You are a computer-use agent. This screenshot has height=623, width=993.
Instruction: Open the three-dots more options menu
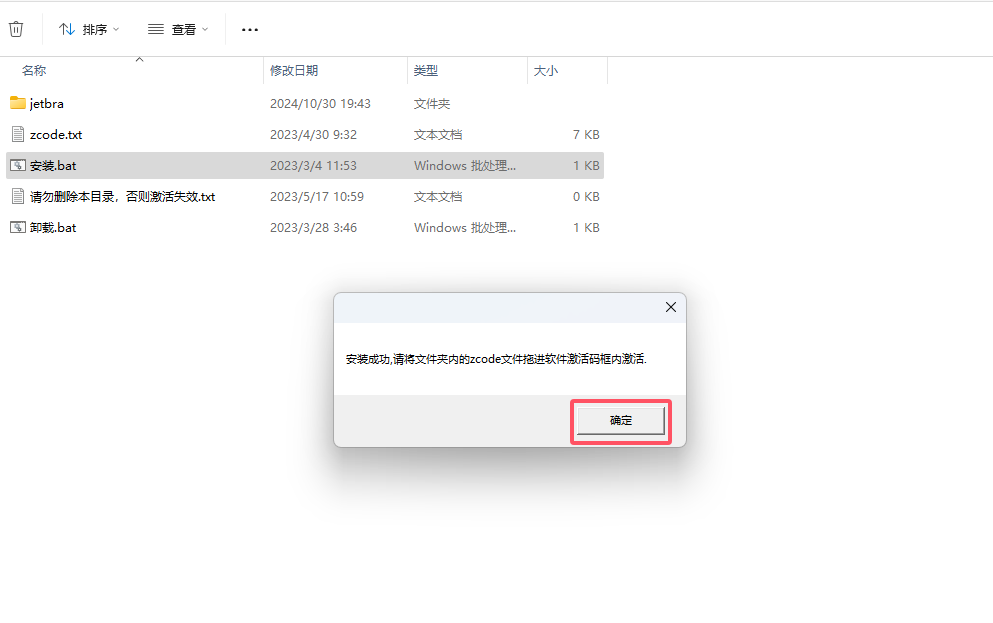coord(250,30)
